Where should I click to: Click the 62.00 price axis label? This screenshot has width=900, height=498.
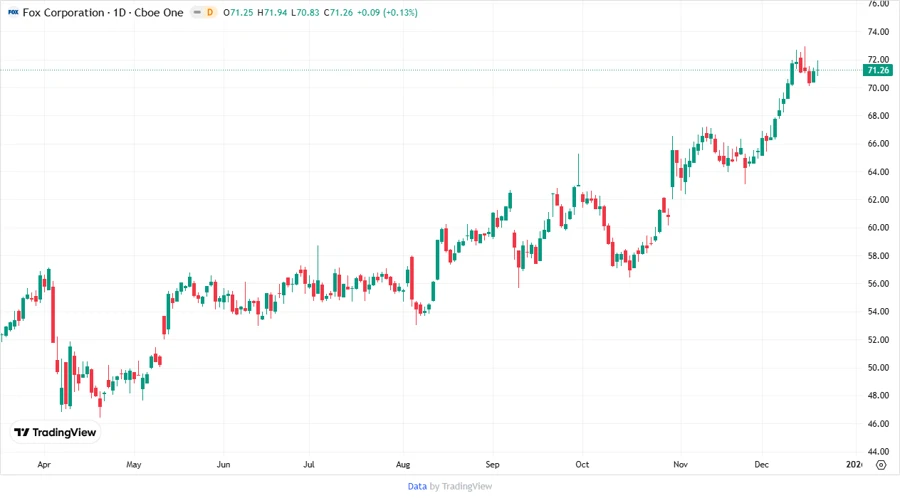pos(878,200)
